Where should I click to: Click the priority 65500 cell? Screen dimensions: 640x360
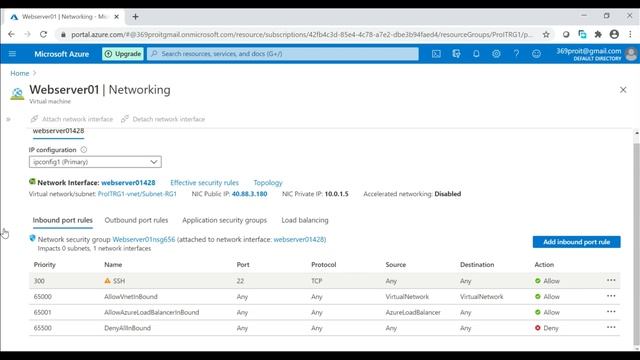pyautogui.click(x=42, y=328)
